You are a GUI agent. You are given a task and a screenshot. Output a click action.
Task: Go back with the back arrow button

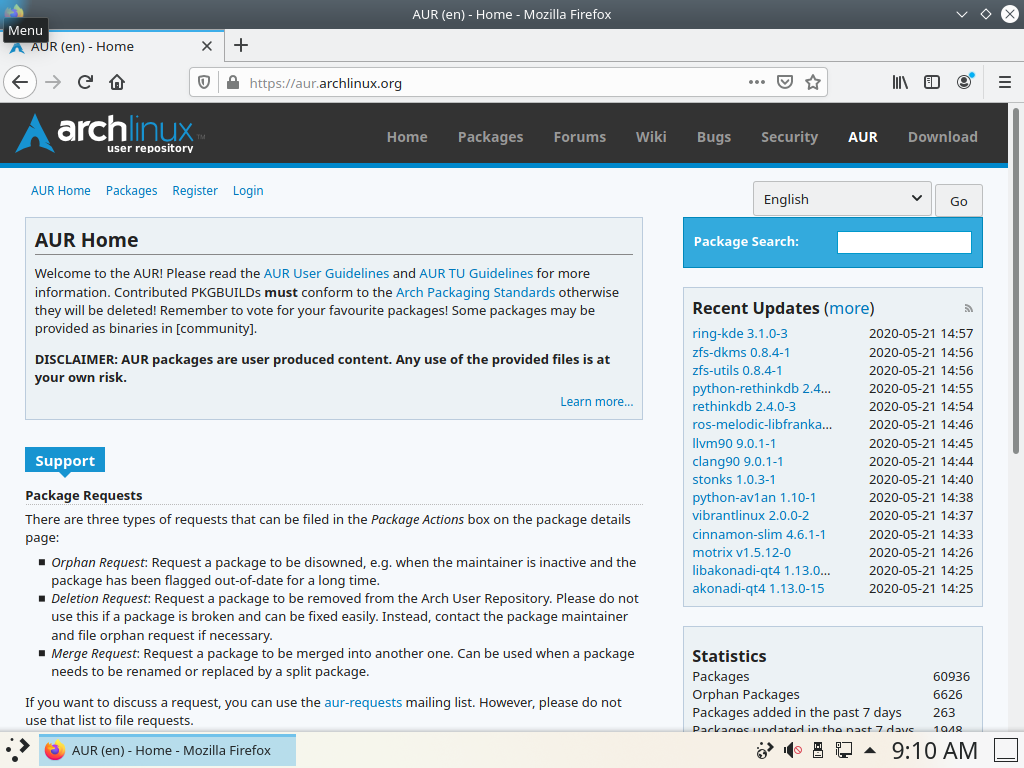pyautogui.click(x=20, y=82)
